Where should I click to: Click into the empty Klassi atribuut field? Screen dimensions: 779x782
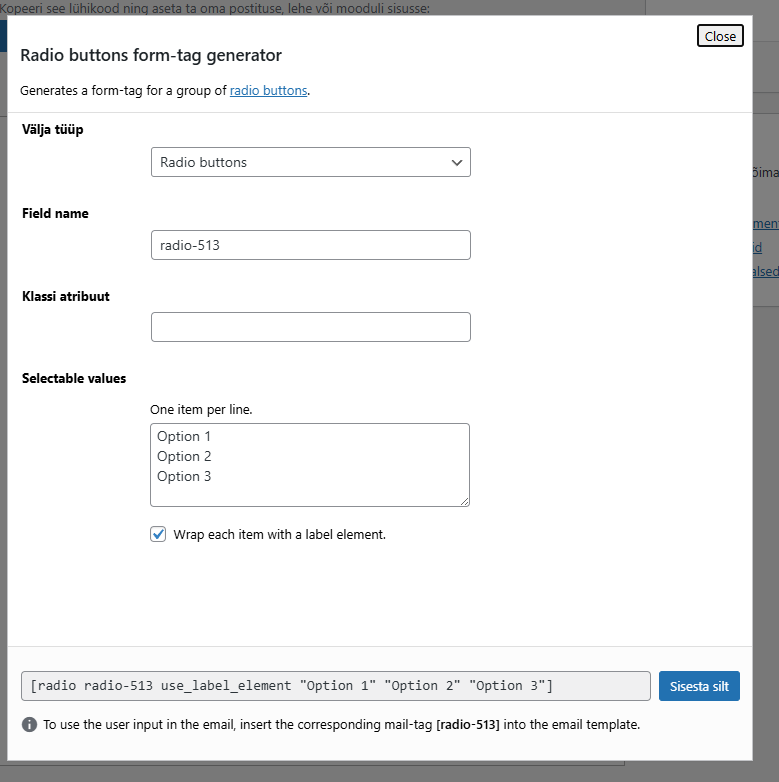pos(310,327)
